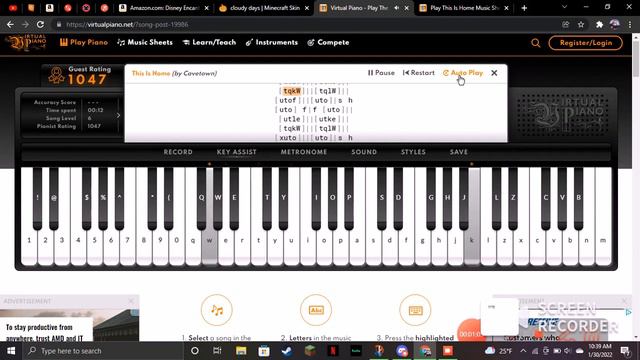Pause the song playback
Image resolution: width=640 pixels, height=360 pixels.
click(x=381, y=73)
